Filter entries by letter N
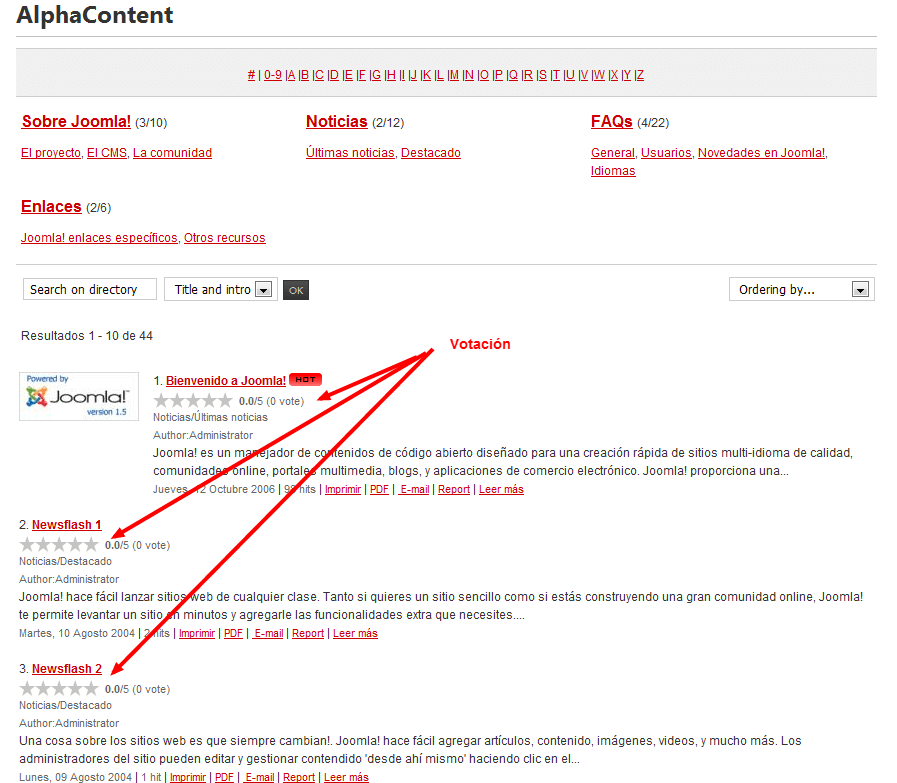This screenshot has height=783, width=897. [469, 75]
